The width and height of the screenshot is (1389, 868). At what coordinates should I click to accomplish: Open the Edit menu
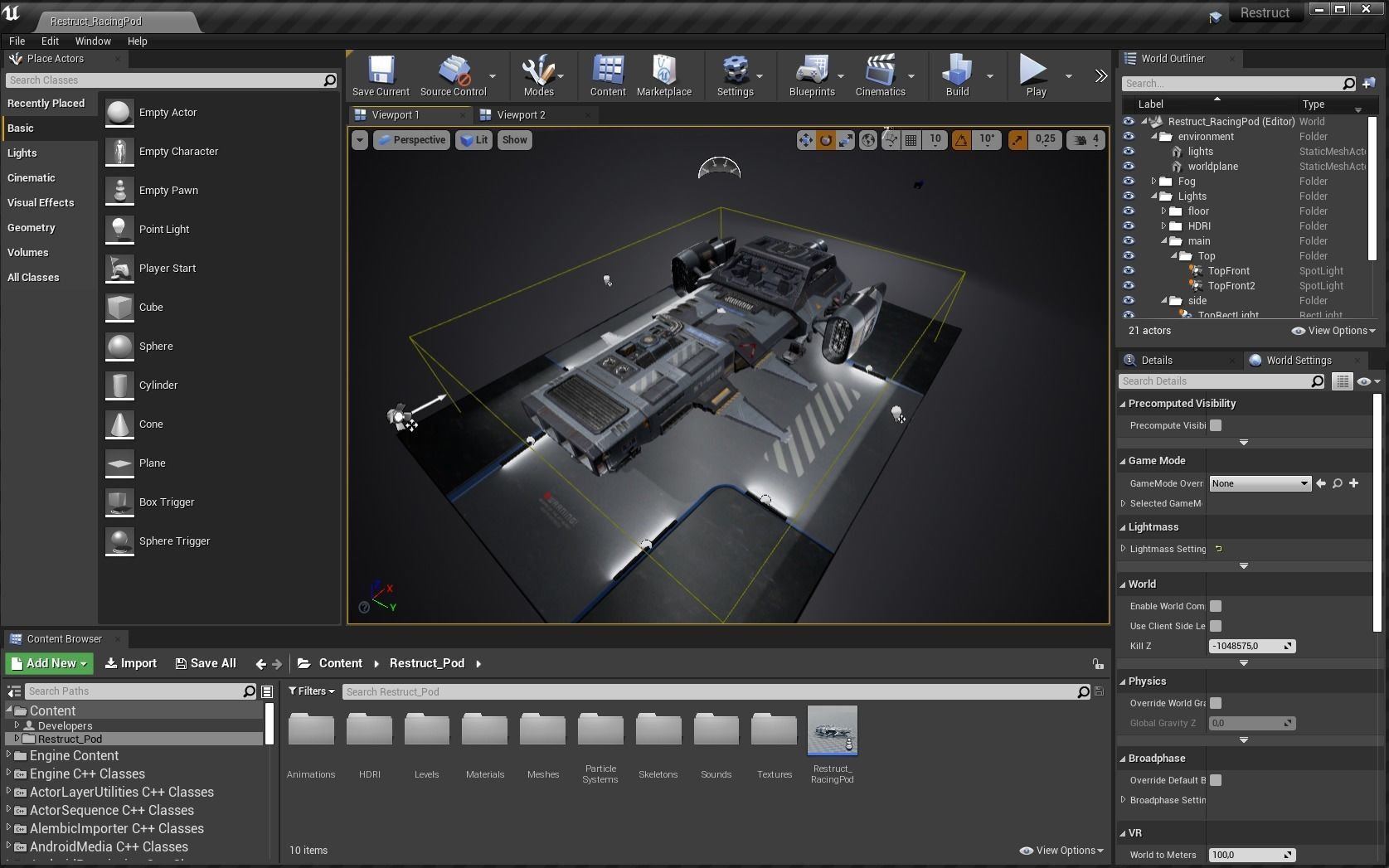click(x=50, y=41)
